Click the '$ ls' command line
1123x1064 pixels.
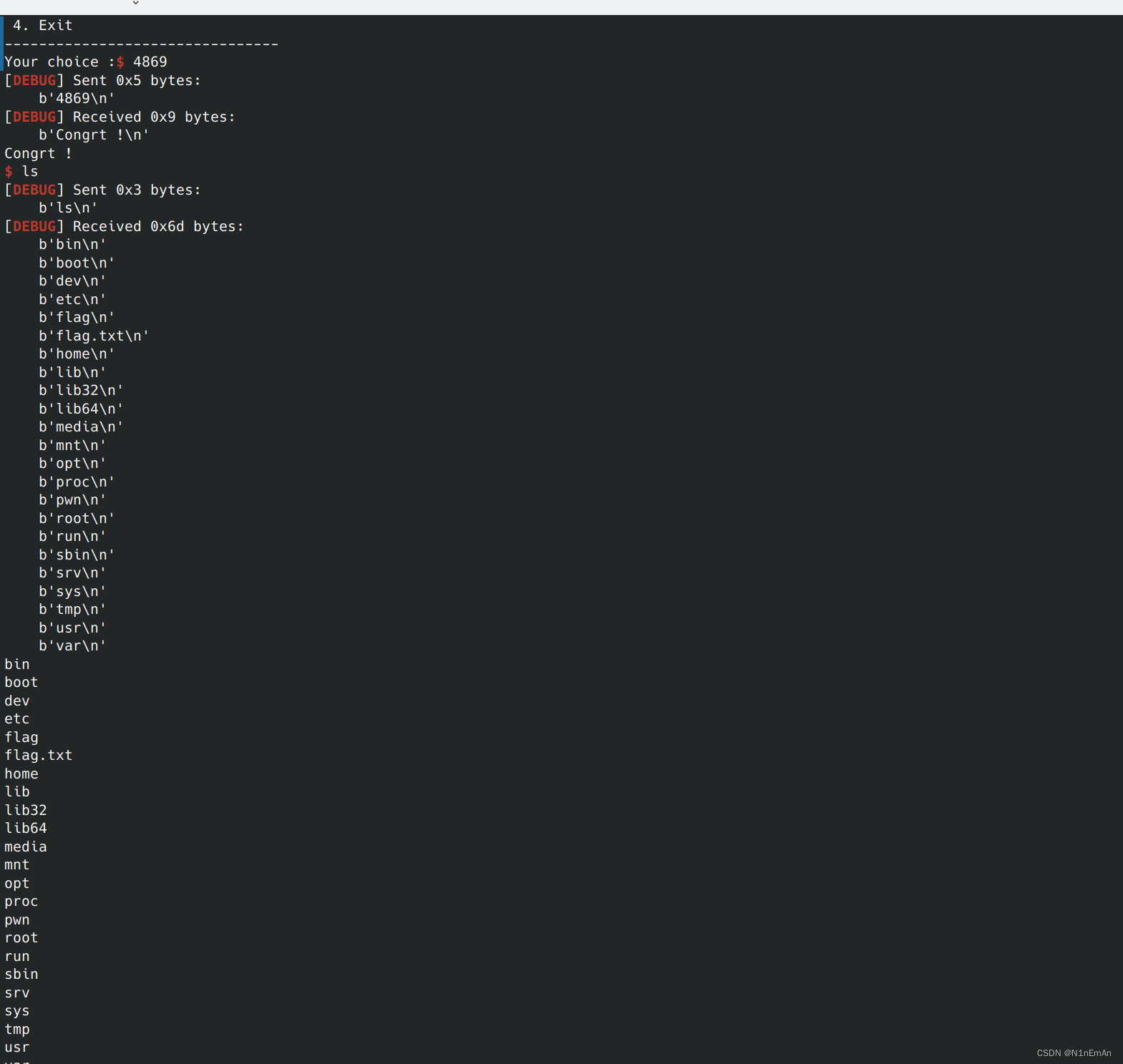click(x=21, y=171)
